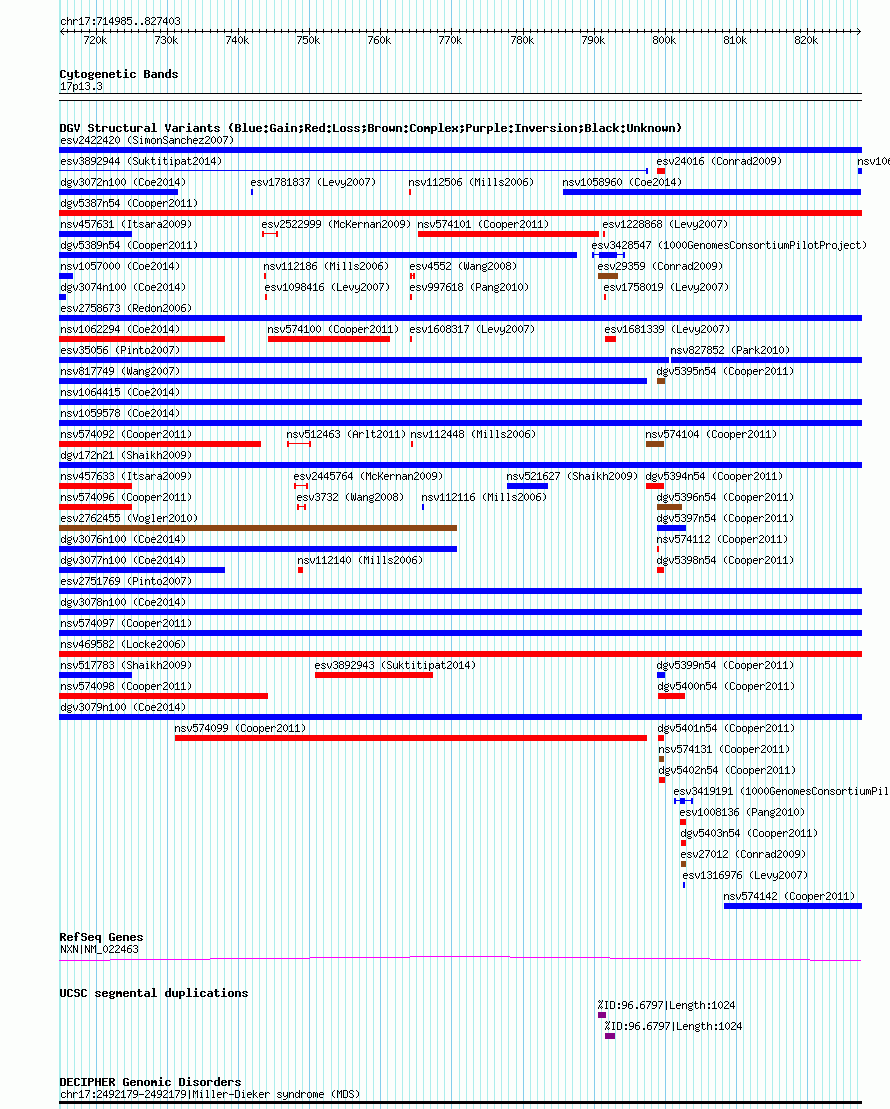Viewport: 890px width, 1109px height.
Task: Open nsv817749 (Wang2007) variant
Action: tap(120, 371)
